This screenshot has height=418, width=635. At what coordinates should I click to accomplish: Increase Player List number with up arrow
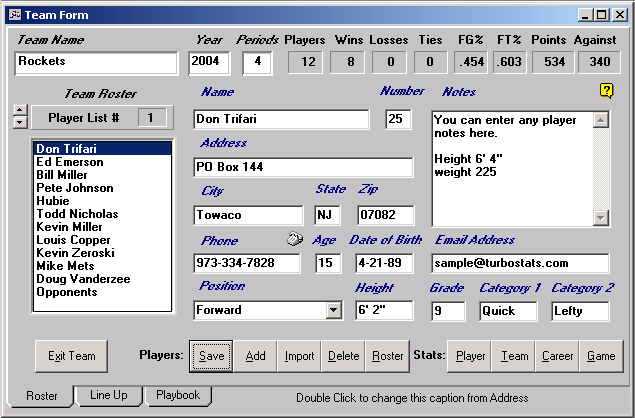click(x=20, y=111)
